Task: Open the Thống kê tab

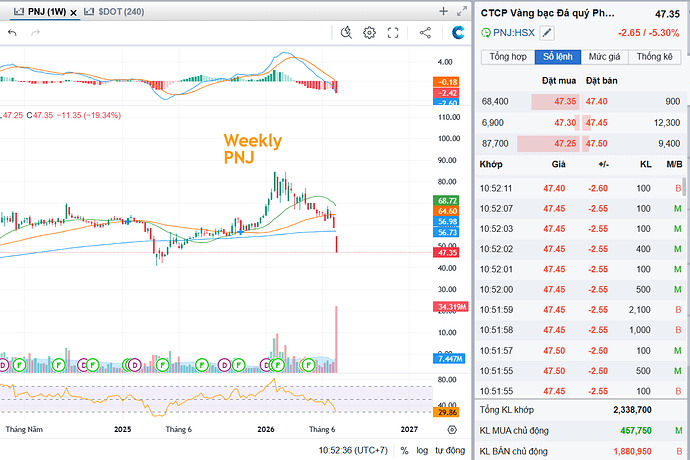Action: coord(654,57)
